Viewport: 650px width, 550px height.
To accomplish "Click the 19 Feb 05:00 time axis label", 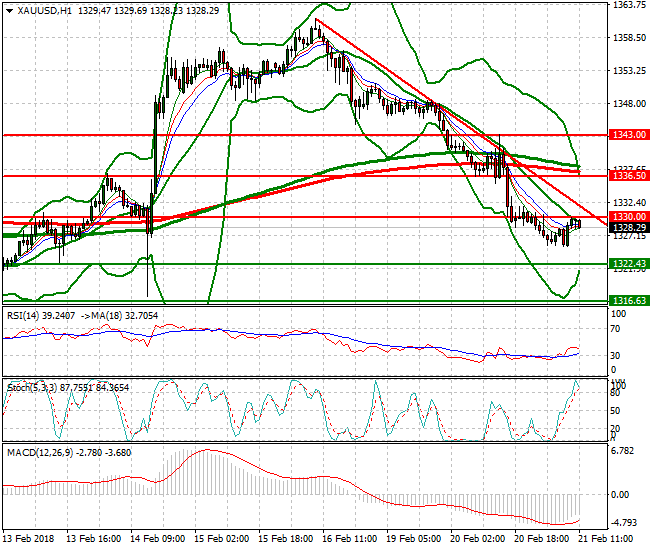I will [414, 539].
